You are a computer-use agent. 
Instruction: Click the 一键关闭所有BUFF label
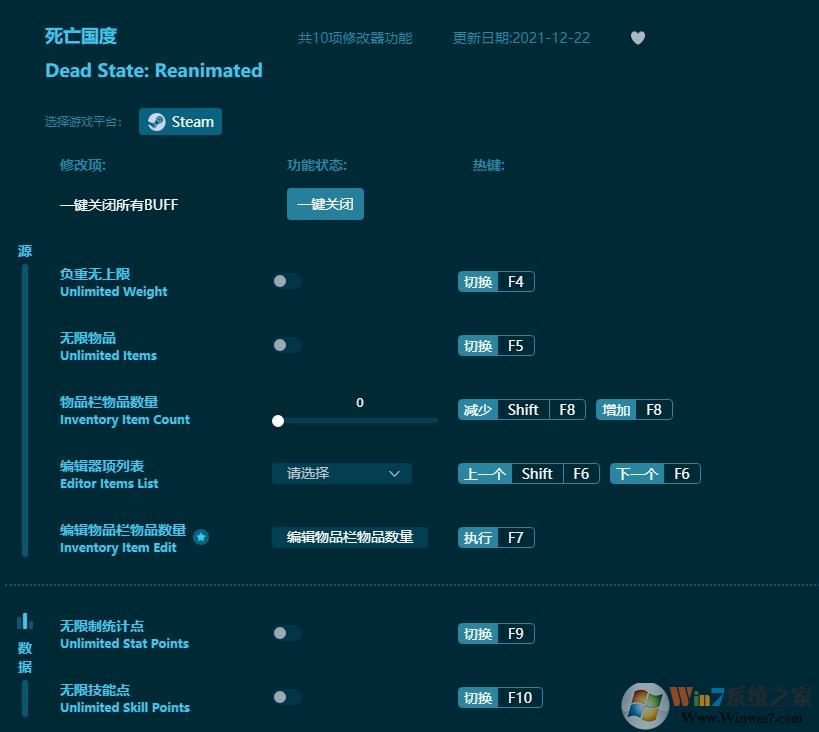pyautogui.click(x=119, y=204)
